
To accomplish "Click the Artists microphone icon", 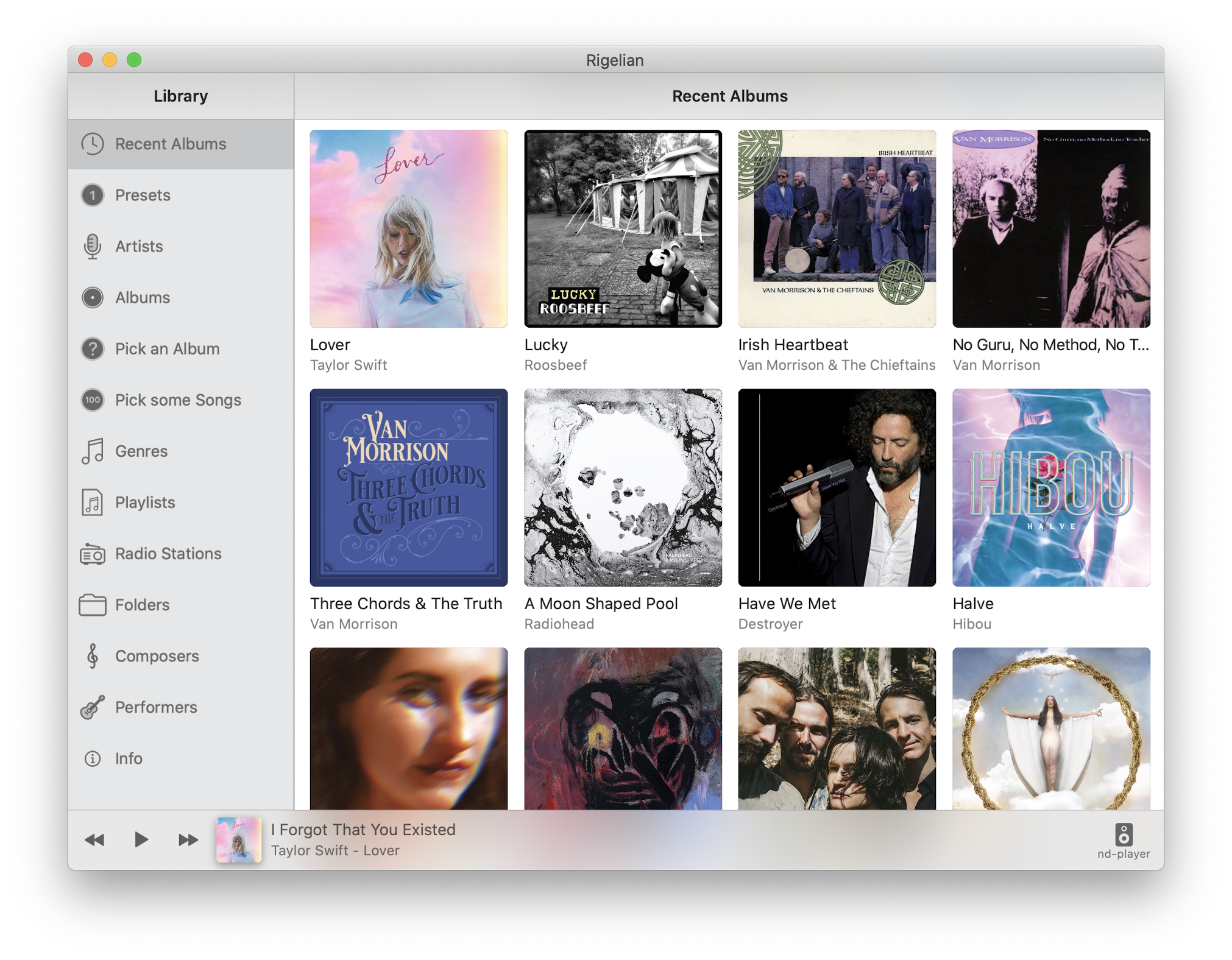I will tap(93, 247).
